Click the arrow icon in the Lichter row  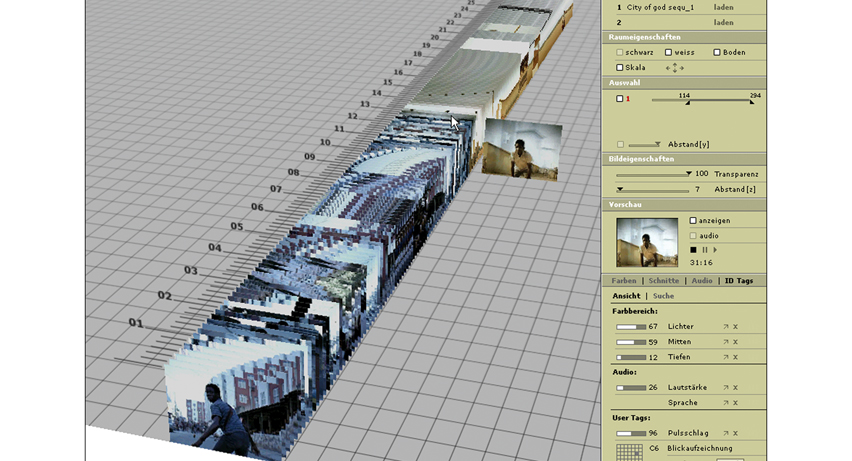(725, 327)
